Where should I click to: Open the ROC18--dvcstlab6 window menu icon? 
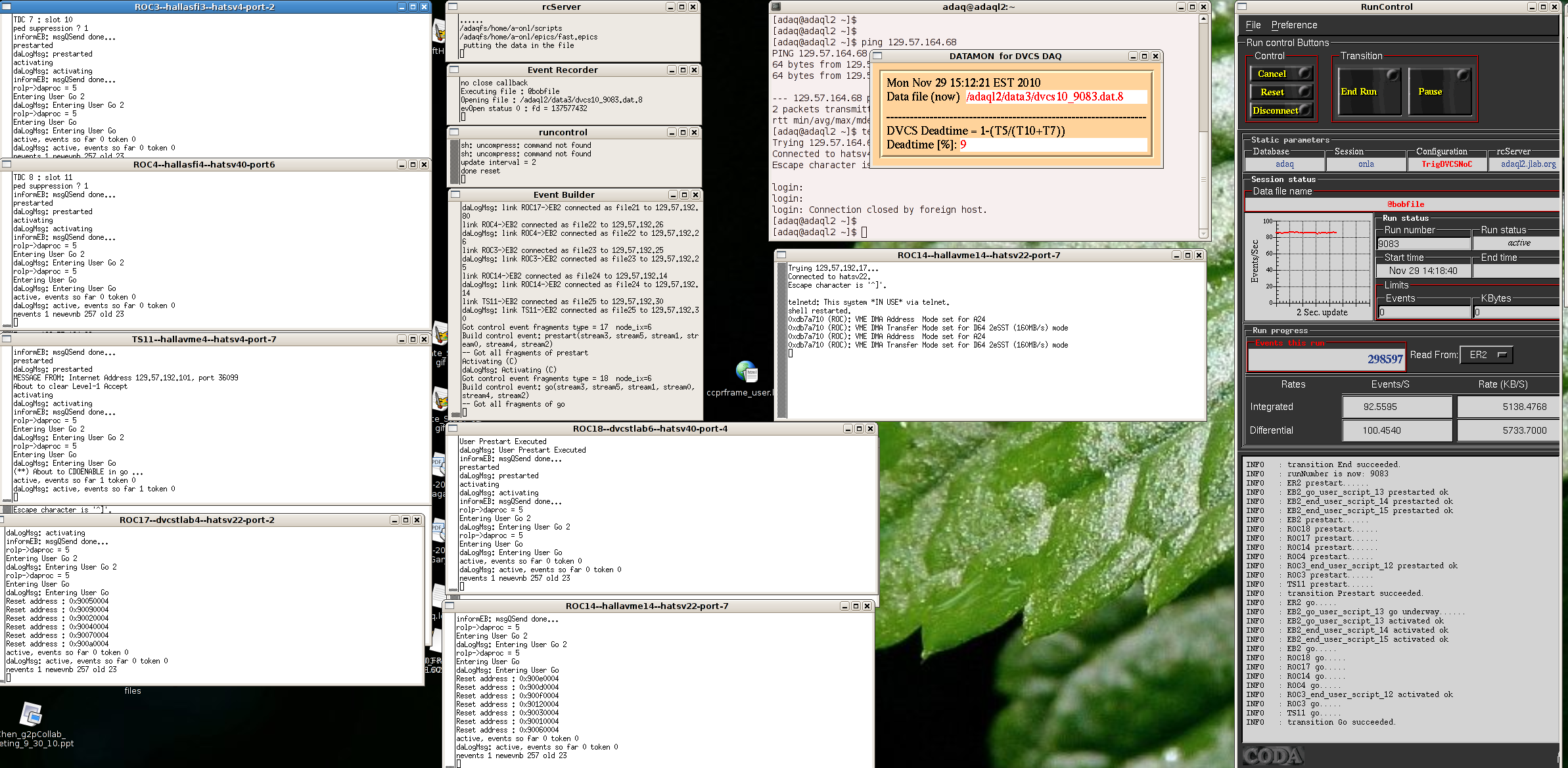[453, 428]
